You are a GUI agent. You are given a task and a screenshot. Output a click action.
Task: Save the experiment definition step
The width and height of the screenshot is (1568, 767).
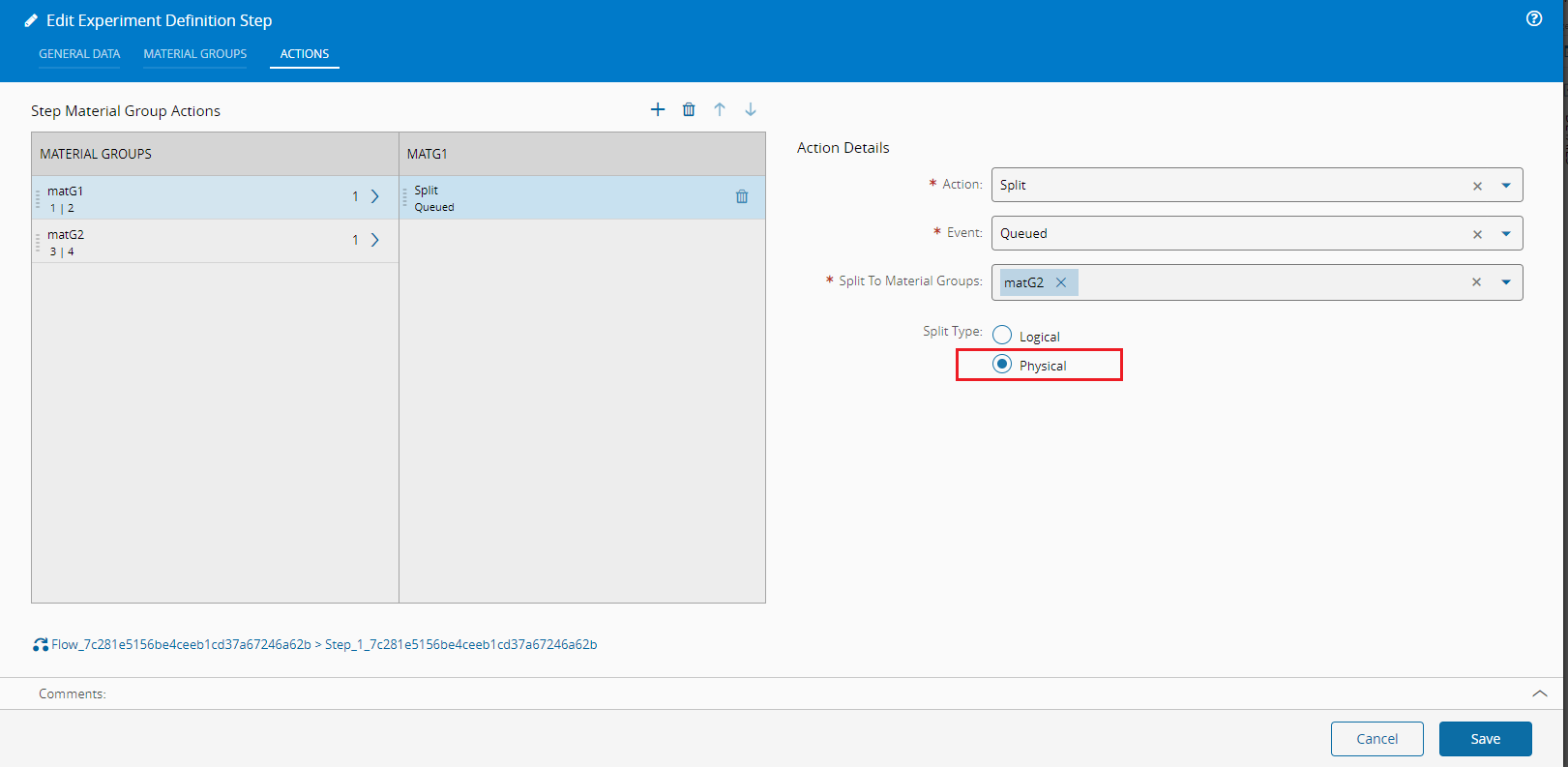point(1486,739)
